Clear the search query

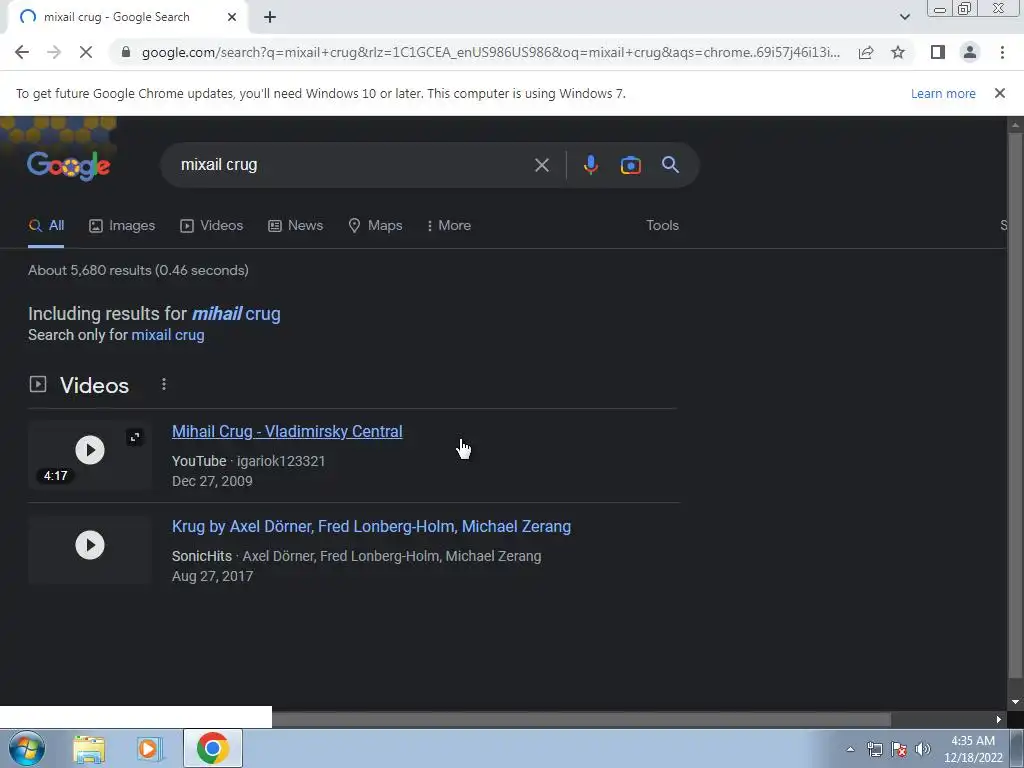tap(541, 165)
